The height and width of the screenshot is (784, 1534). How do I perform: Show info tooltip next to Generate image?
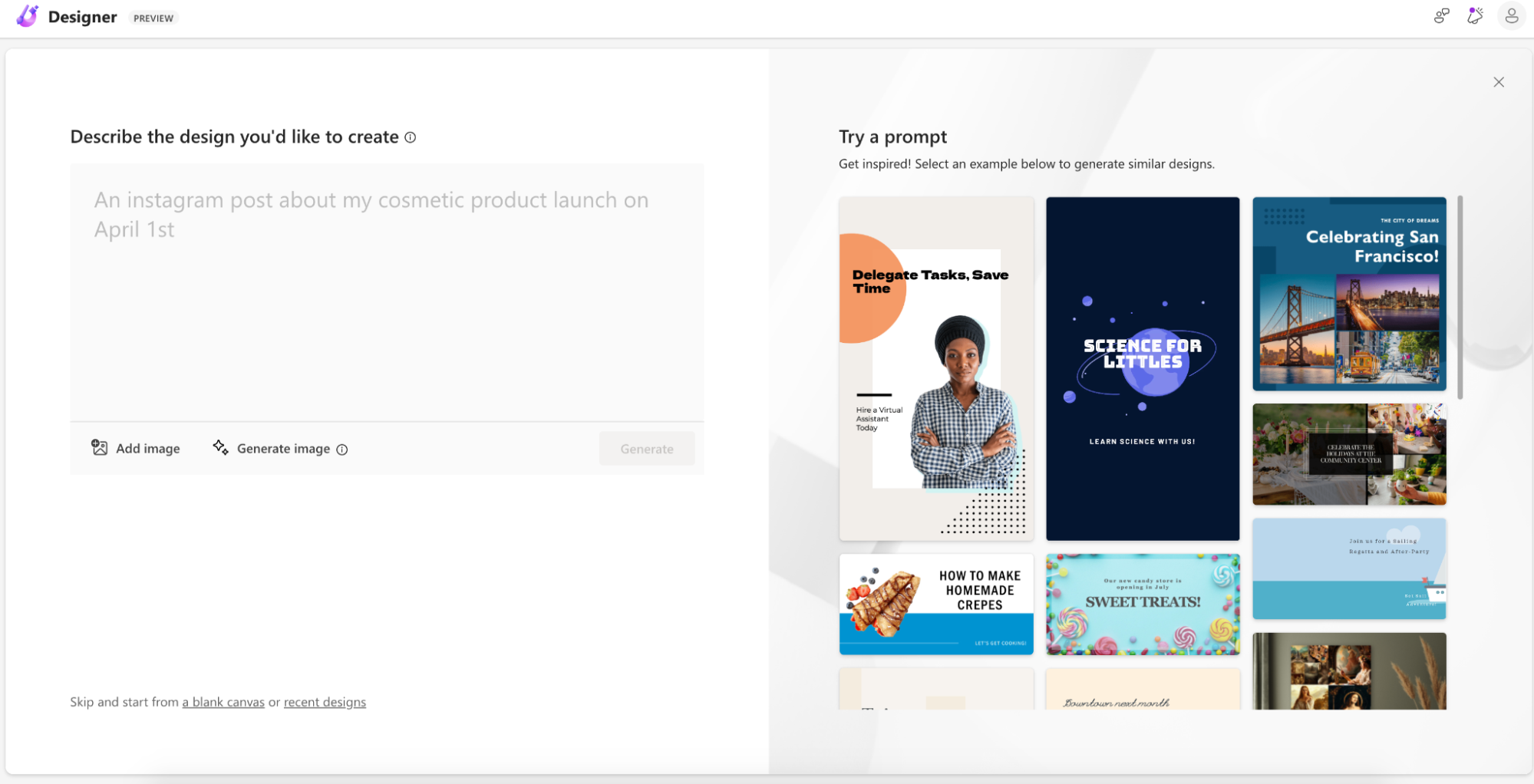pos(342,450)
